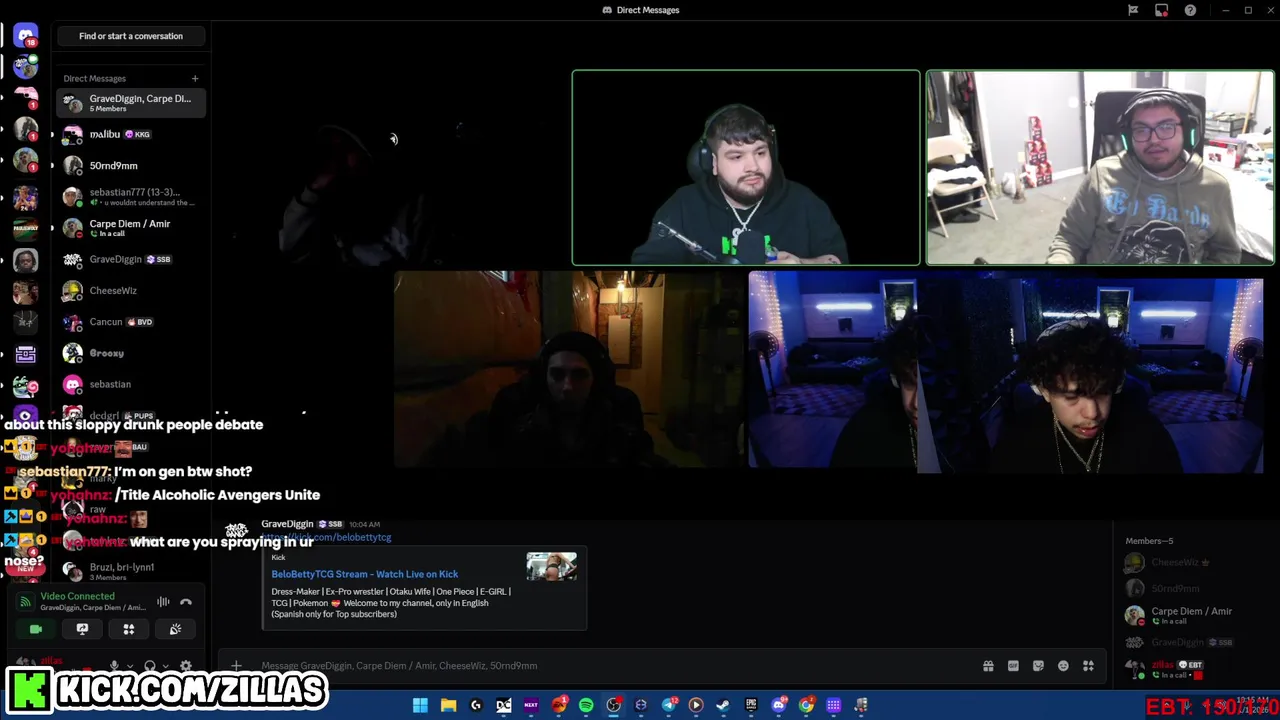
Task: Open DM with Grooxy
Action: coord(131,353)
